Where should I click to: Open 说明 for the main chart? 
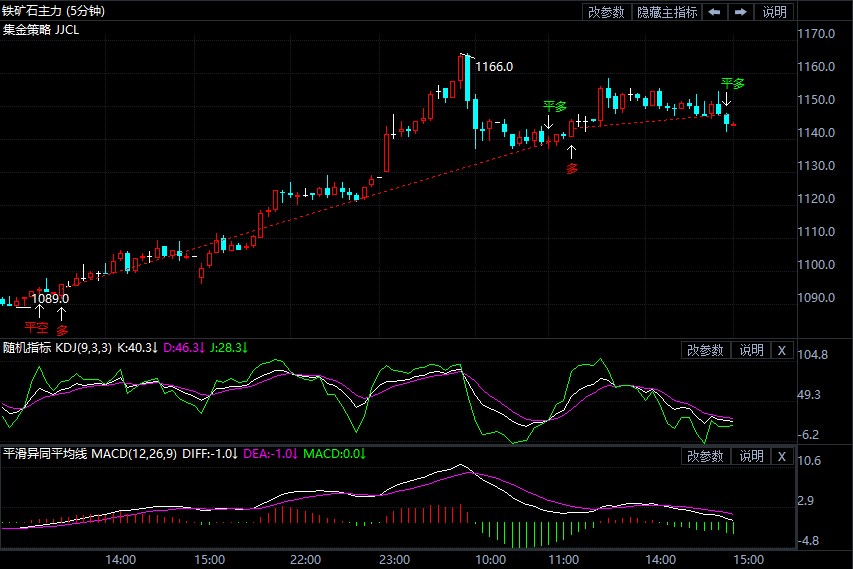click(x=775, y=12)
